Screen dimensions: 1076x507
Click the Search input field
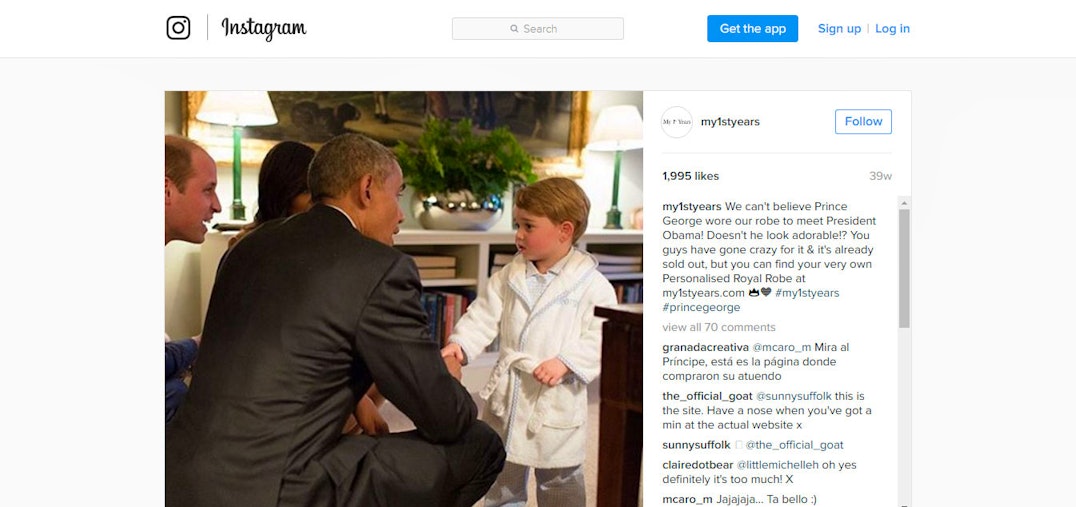(x=538, y=29)
